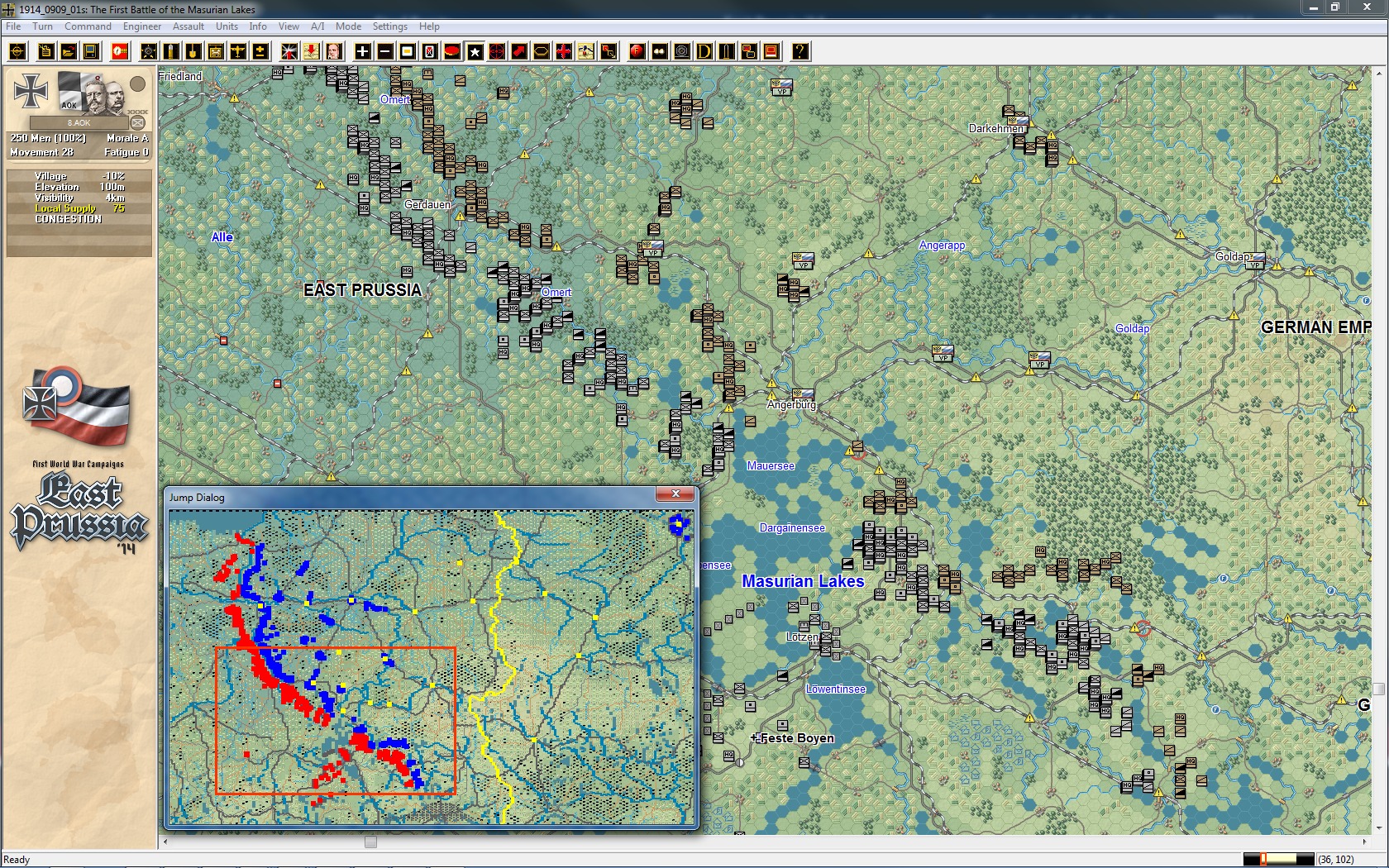Image resolution: width=1389 pixels, height=868 pixels.
Task: Click the star badge toolbar icon
Action: click(149, 51)
